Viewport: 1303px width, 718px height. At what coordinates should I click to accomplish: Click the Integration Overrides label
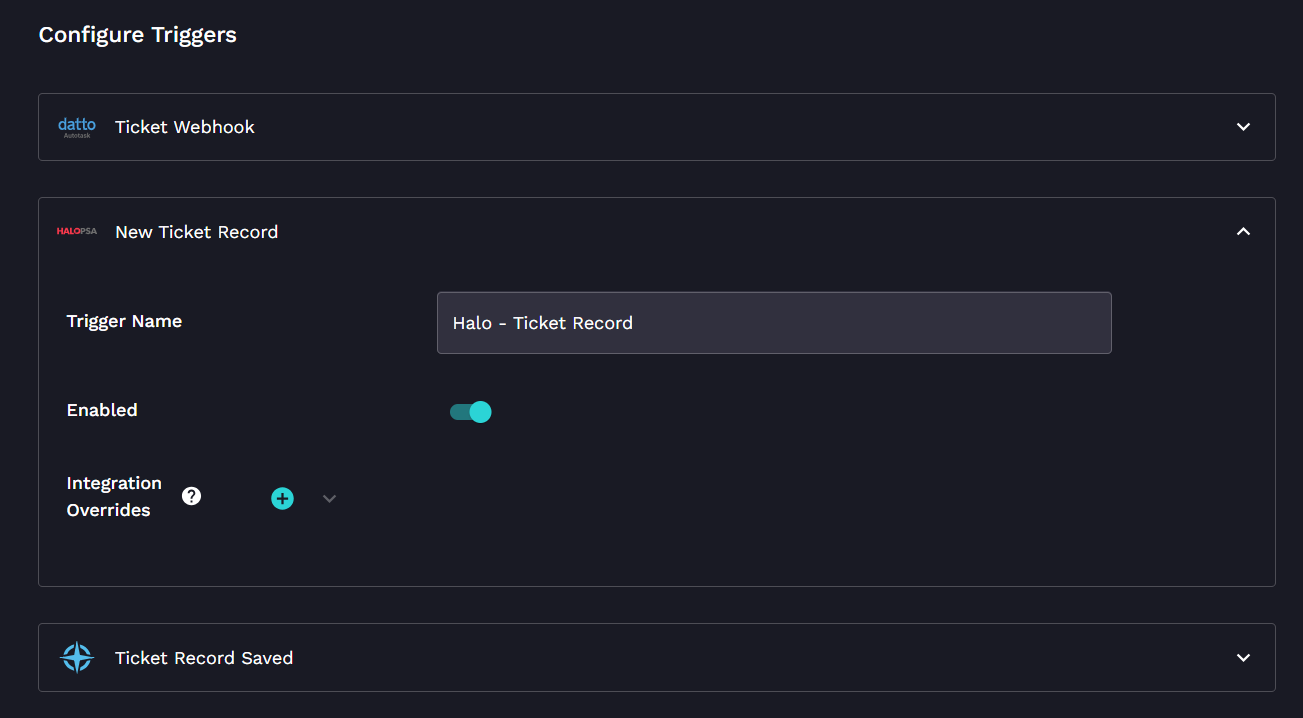114,496
